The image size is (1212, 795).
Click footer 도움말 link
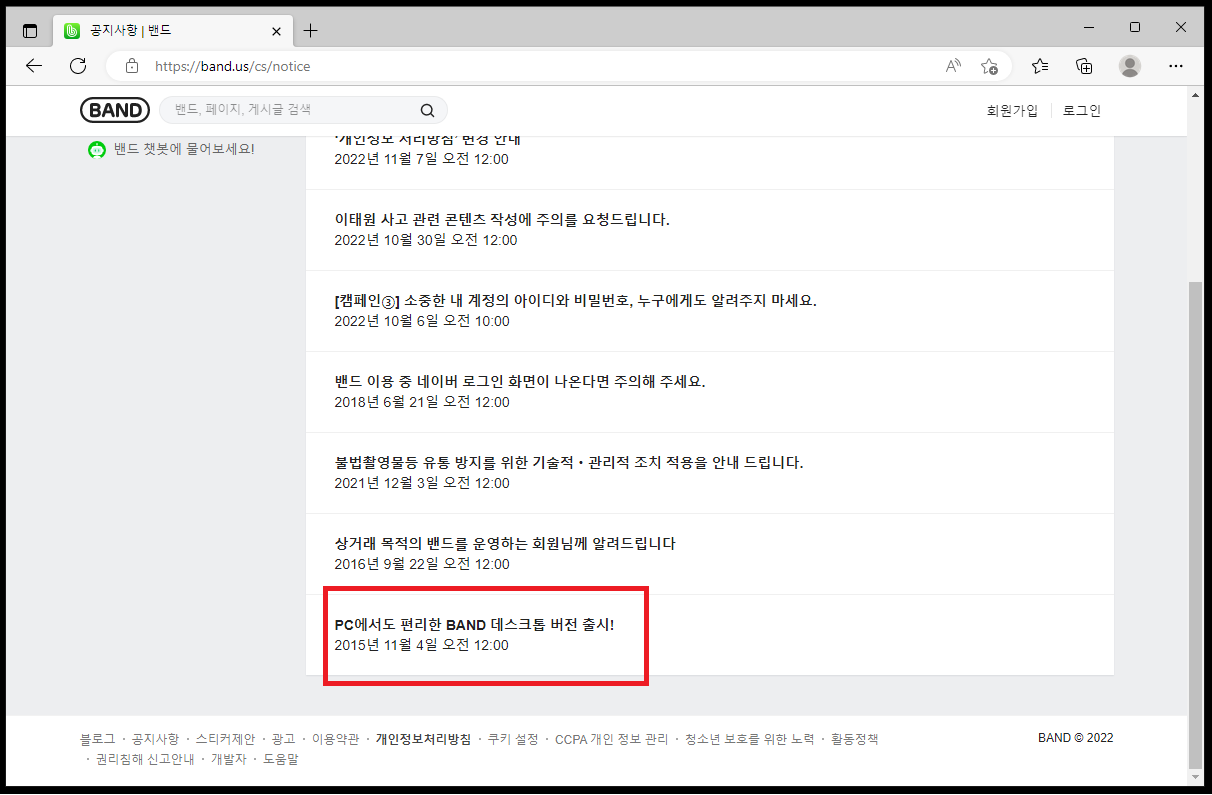280,759
